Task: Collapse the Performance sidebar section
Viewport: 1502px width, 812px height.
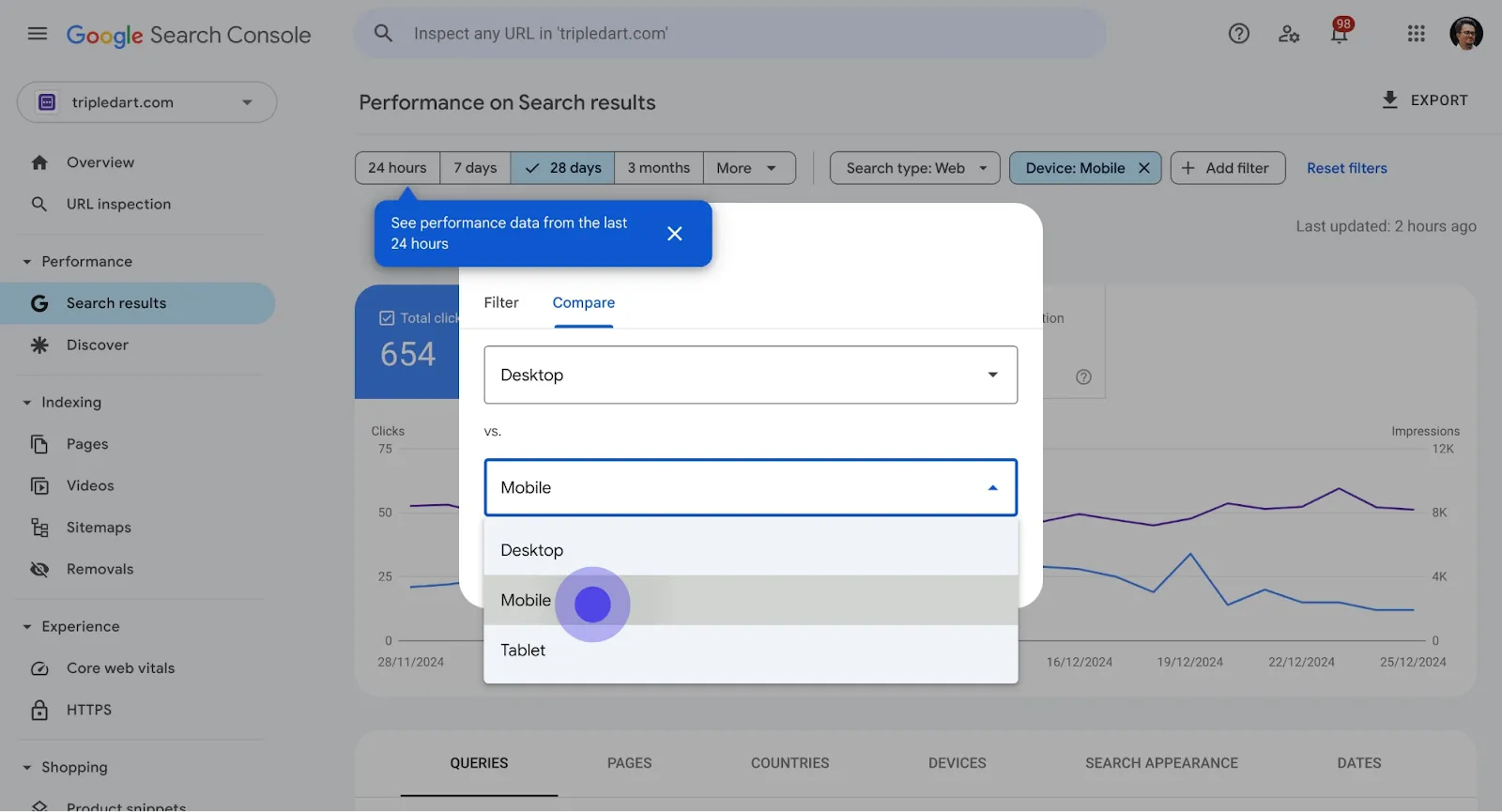Action: (27, 262)
